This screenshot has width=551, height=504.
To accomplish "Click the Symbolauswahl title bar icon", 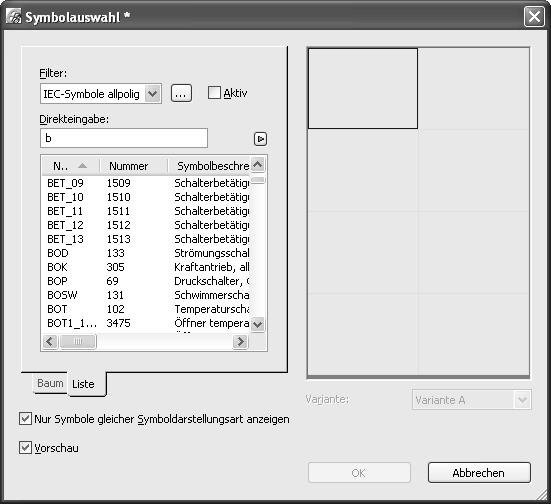I will (x=13, y=17).
